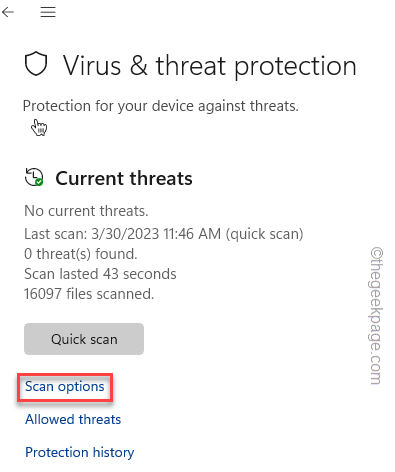Click the '(quick scan)' label in Last scan

[x=265, y=234]
